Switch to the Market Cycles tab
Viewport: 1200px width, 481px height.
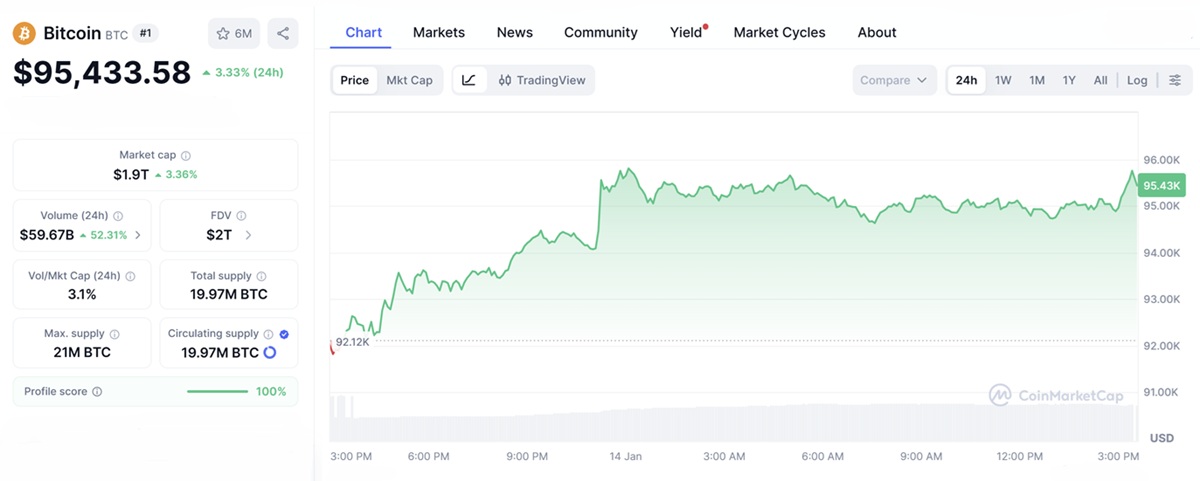(780, 32)
